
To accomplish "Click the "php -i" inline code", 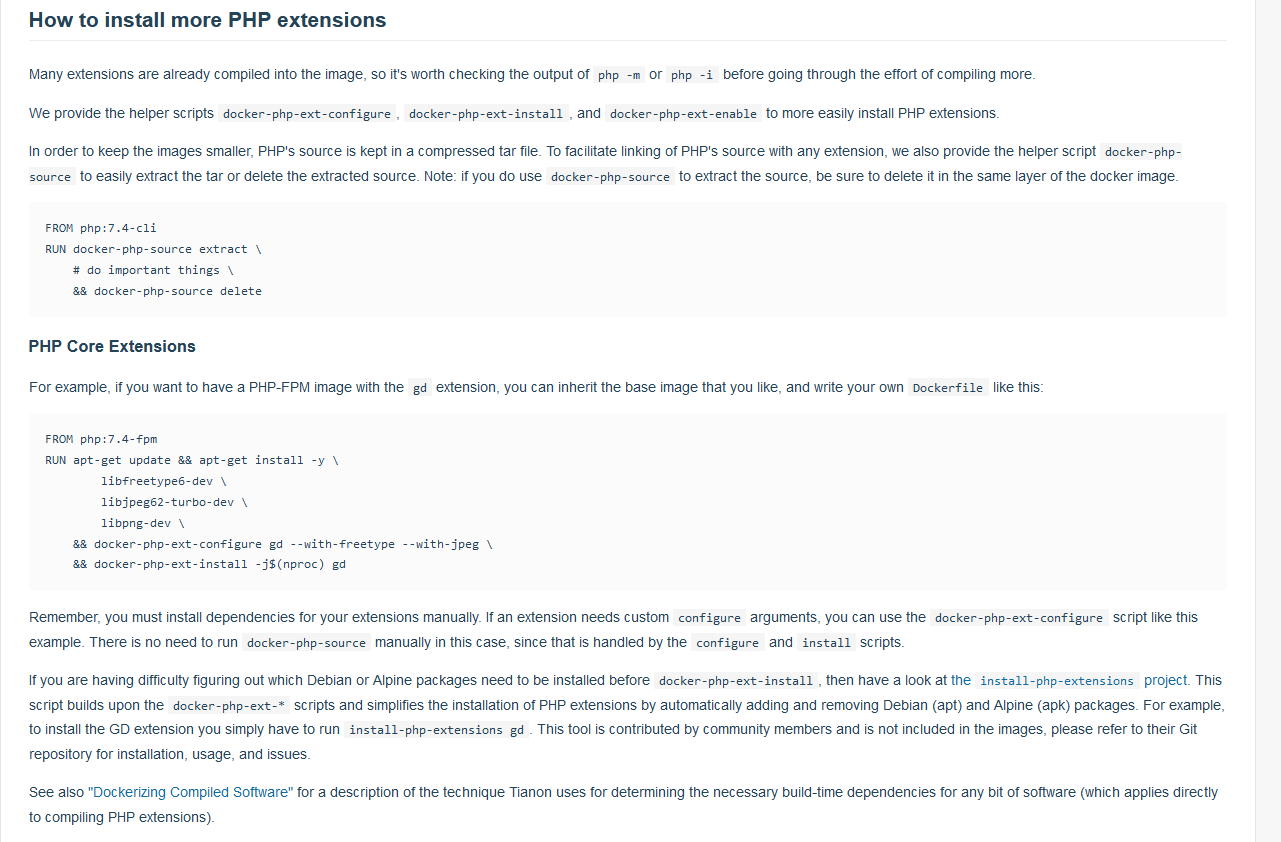I will (692, 75).
